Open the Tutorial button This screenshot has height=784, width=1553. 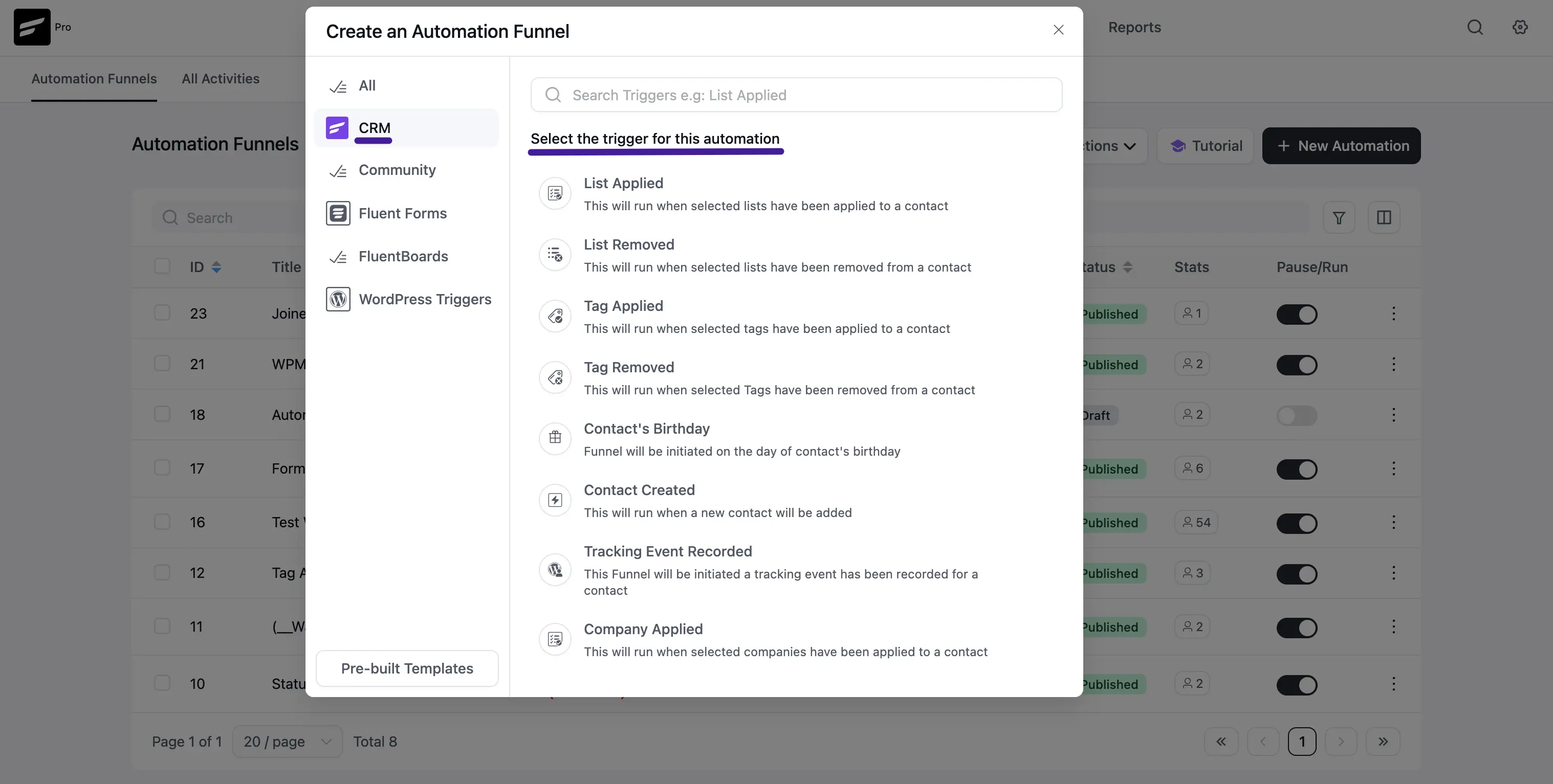pyautogui.click(x=1205, y=146)
